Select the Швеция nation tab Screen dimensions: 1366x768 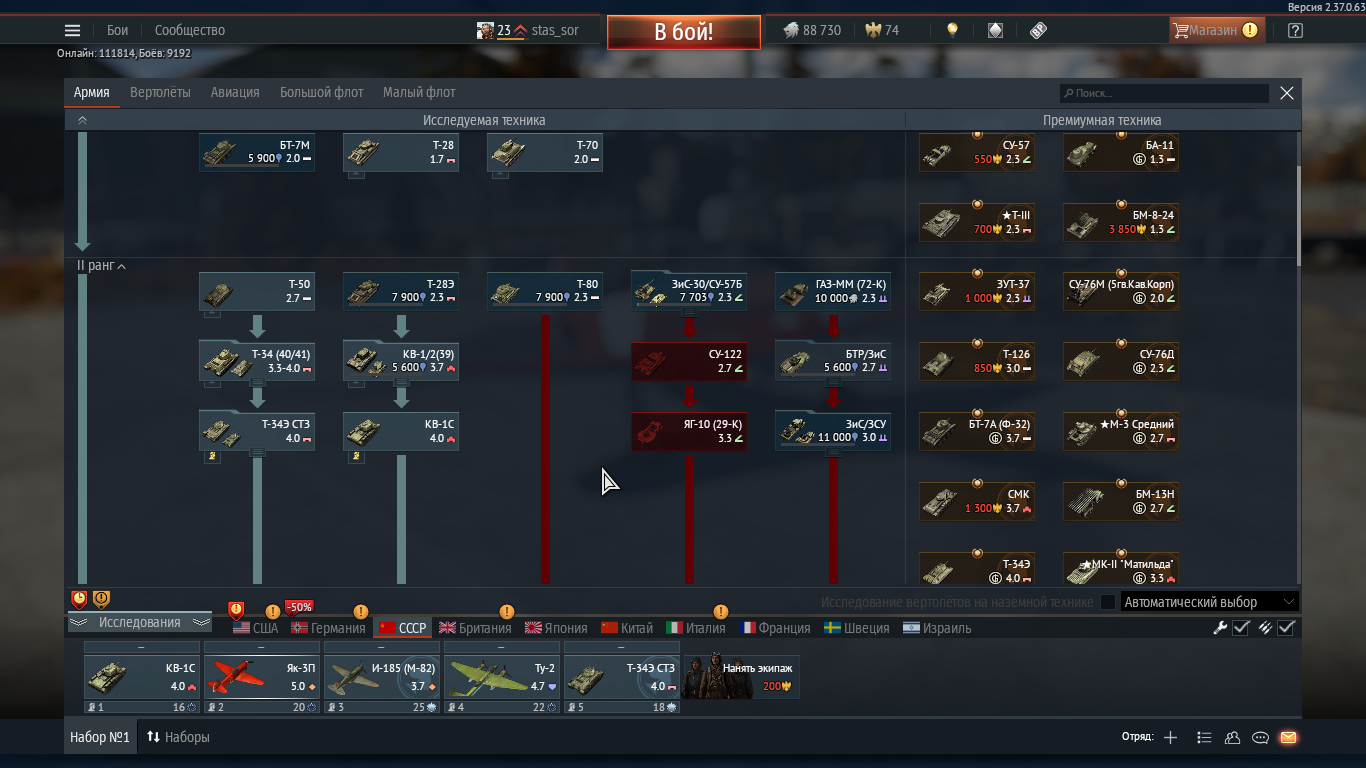pyautogui.click(x=857, y=628)
